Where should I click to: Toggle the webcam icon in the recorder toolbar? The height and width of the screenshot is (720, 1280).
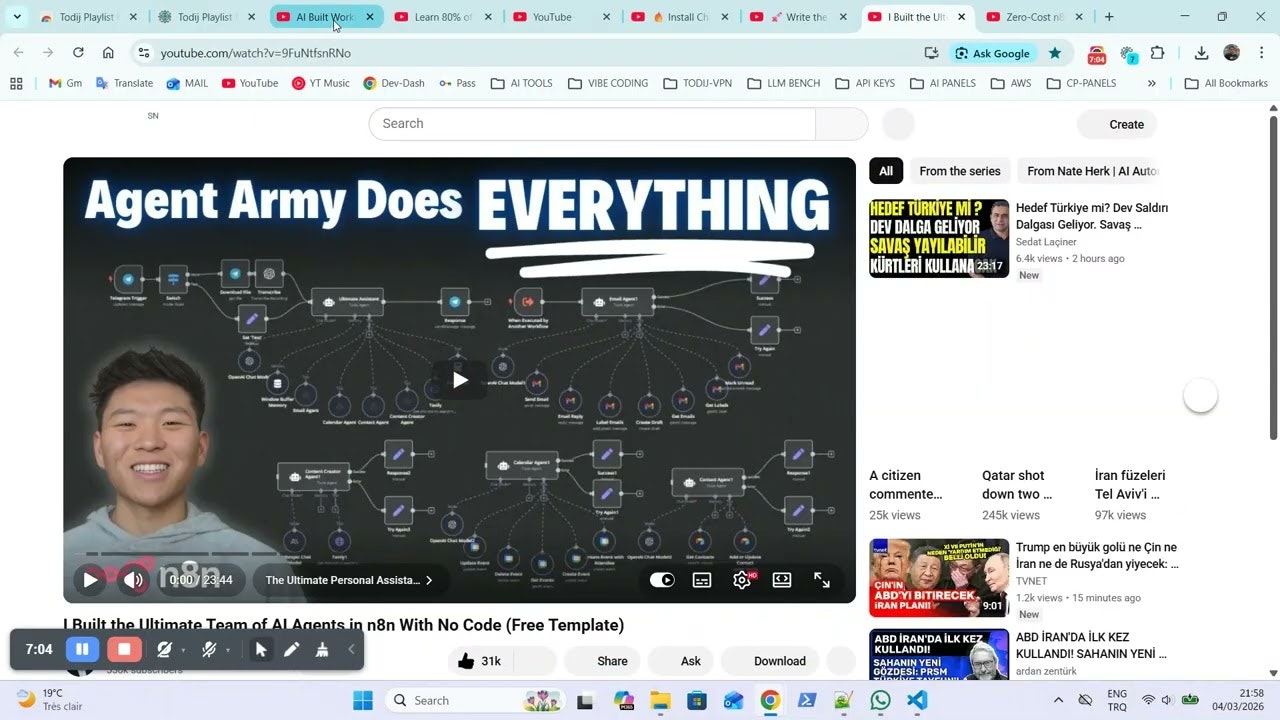[x=164, y=650]
